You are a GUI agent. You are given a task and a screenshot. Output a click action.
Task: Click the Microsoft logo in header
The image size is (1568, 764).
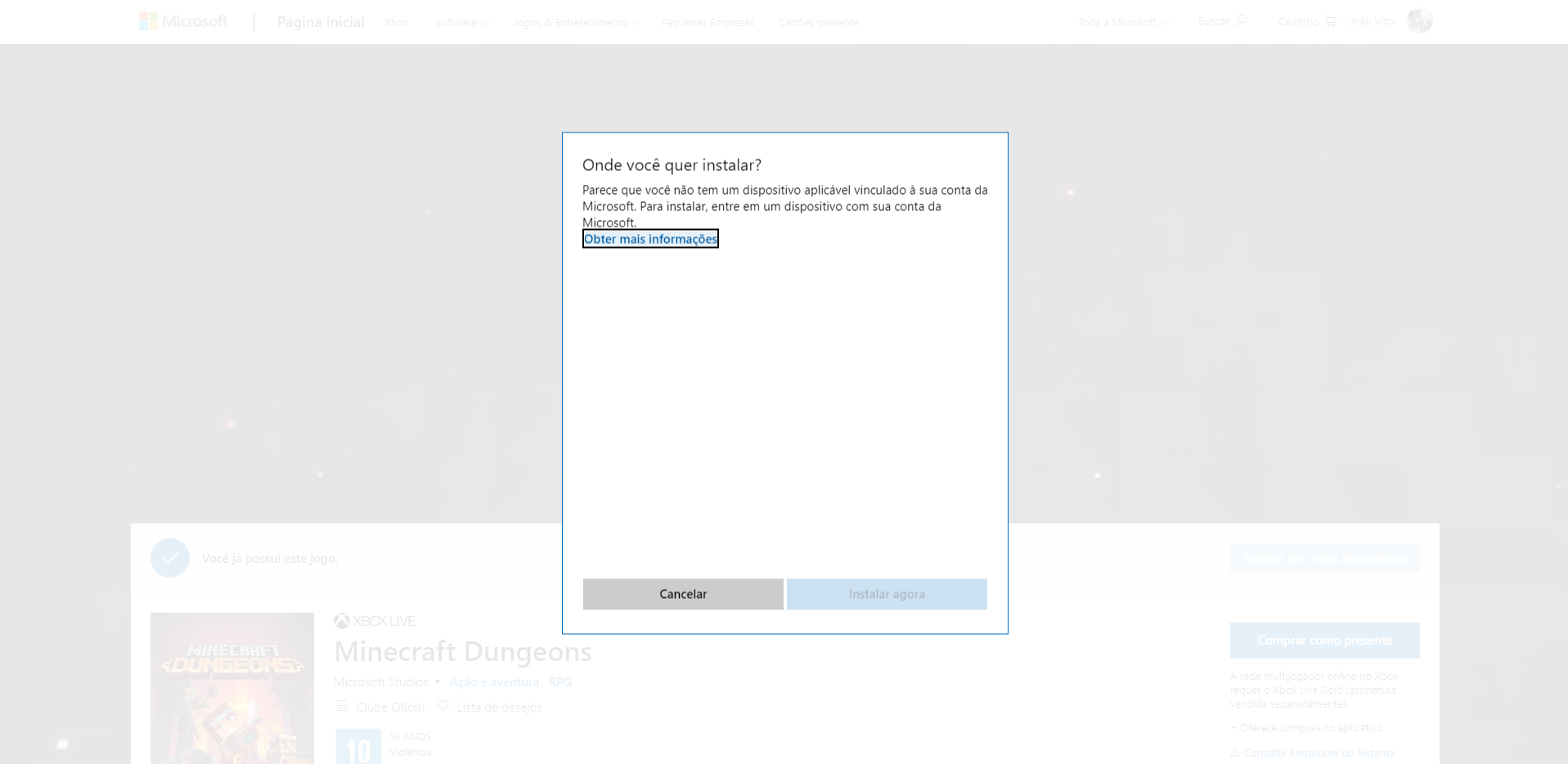coord(183,21)
